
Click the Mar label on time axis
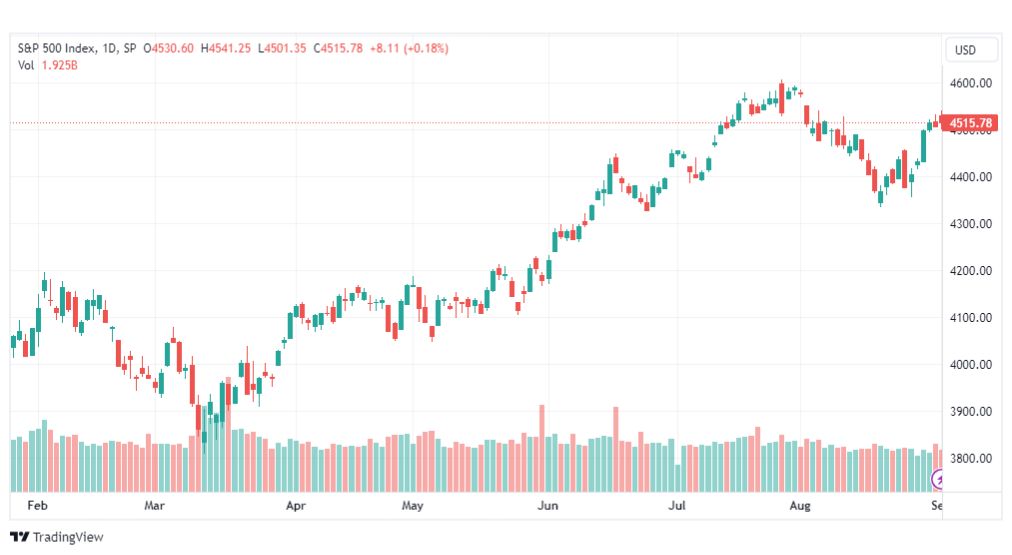[154, 505]
